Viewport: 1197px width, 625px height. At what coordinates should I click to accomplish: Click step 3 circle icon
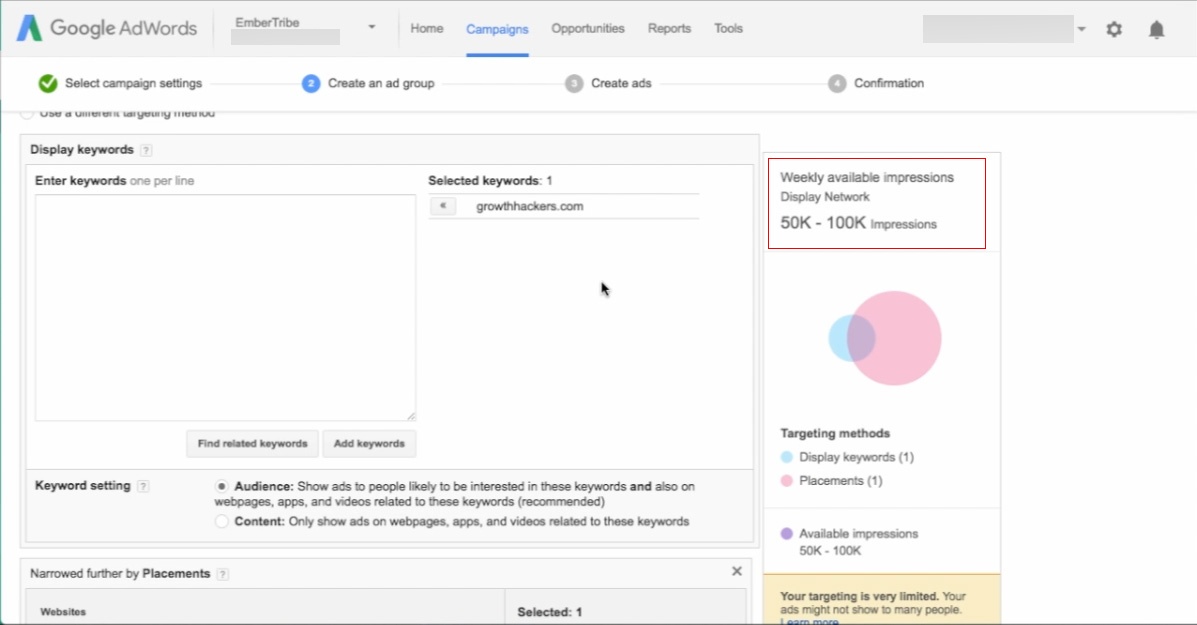[574, 83]
